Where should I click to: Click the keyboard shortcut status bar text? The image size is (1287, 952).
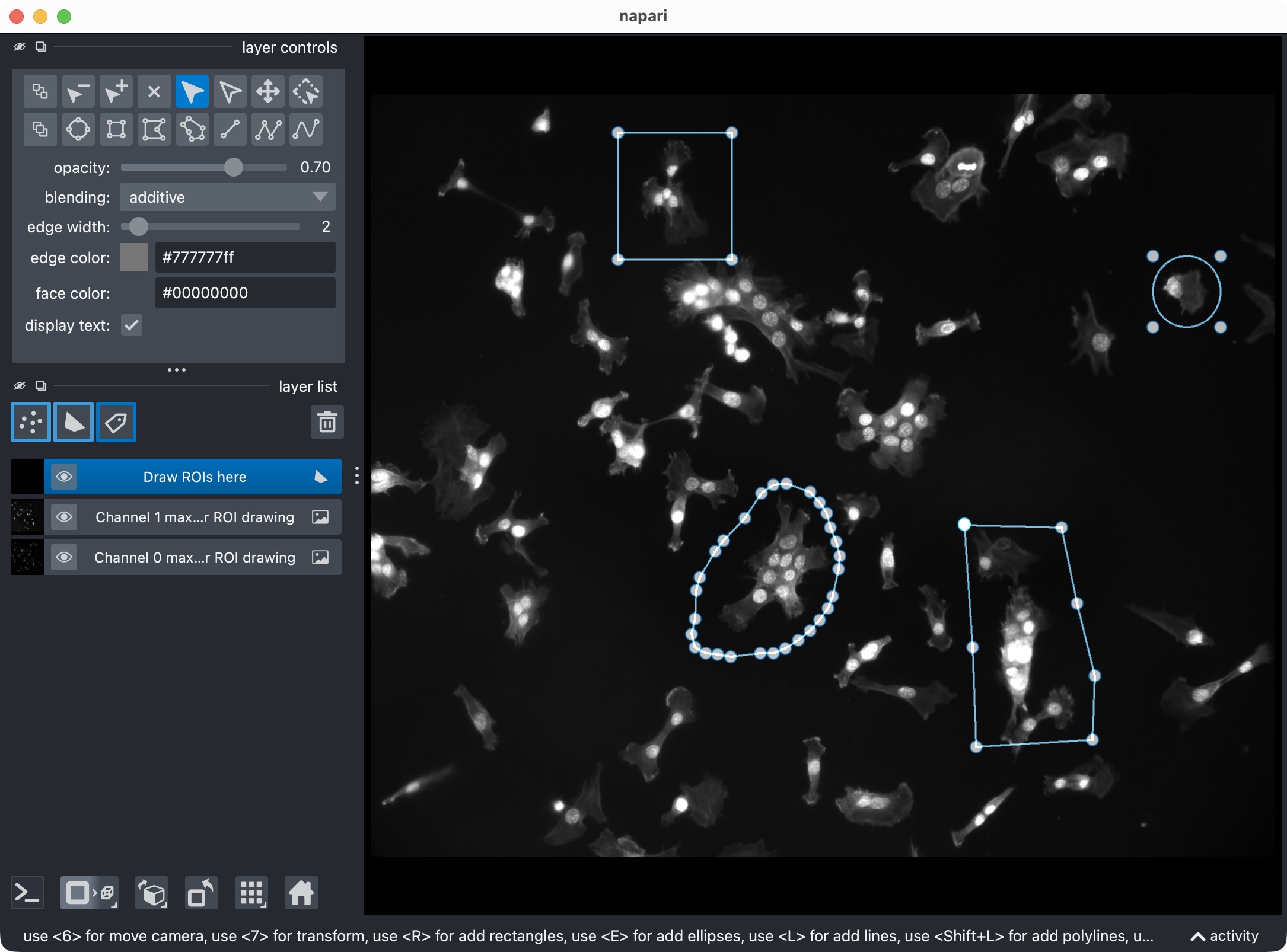pyautogui.click(x=588, y=936)
